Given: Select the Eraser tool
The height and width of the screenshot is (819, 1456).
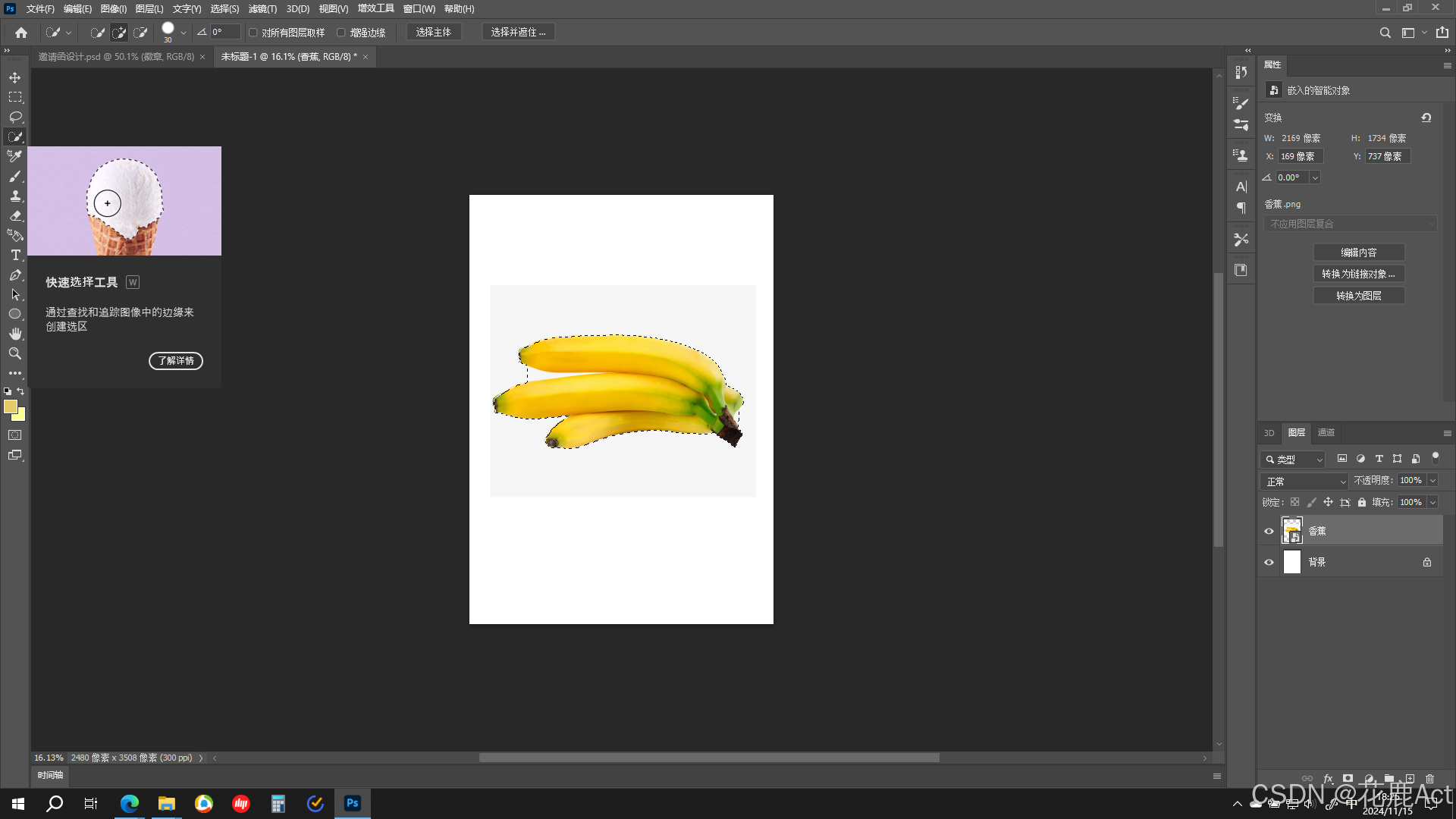Looking at the screenshot, I should click(14, 215).
